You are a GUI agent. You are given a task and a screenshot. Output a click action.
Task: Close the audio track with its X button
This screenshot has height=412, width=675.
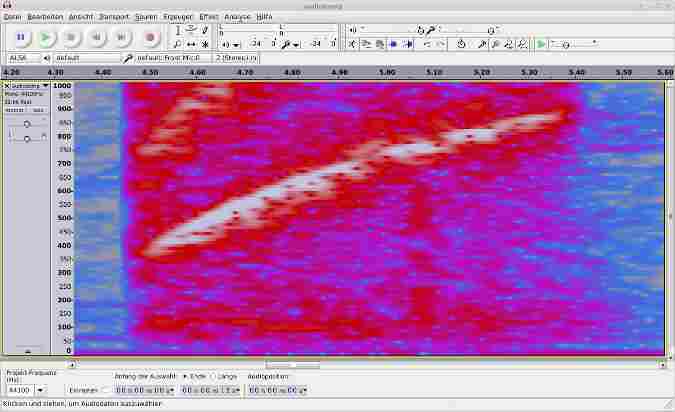(x=7, y=86)
